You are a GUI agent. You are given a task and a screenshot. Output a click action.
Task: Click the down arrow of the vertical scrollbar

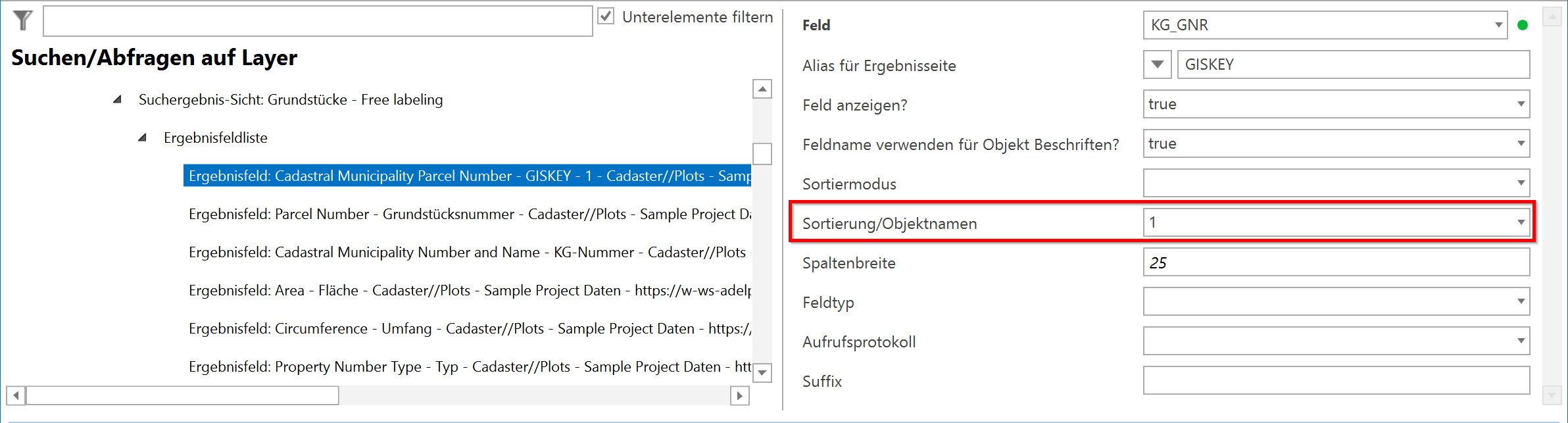(761, 372)
